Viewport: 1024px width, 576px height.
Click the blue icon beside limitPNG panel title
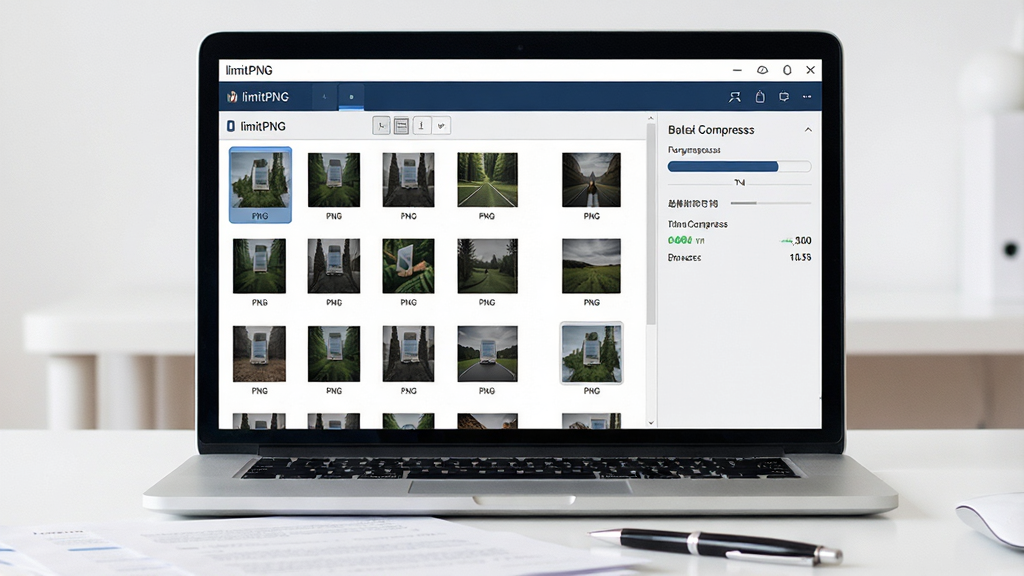(231, 126)
